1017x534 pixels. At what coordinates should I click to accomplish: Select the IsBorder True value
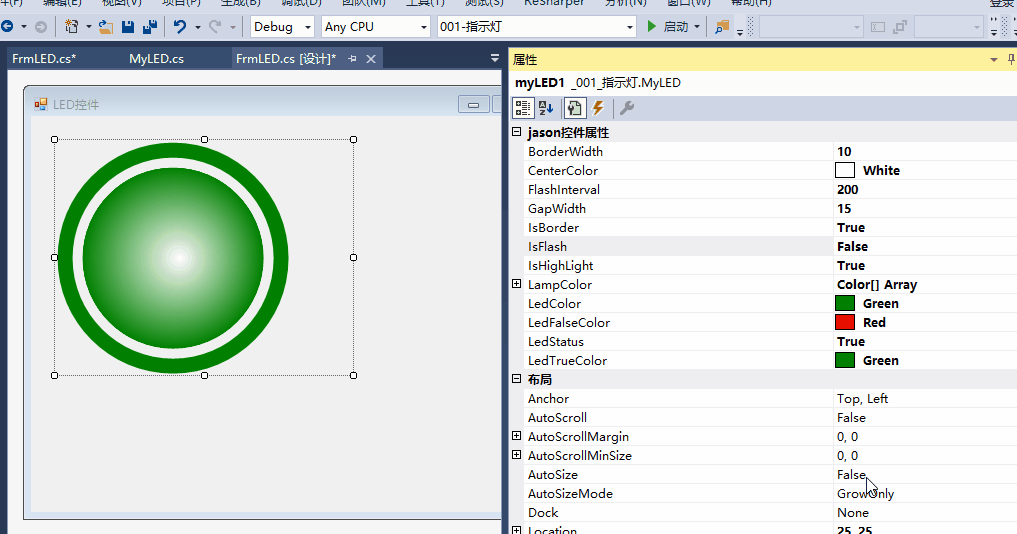click(x=851, y=227)
